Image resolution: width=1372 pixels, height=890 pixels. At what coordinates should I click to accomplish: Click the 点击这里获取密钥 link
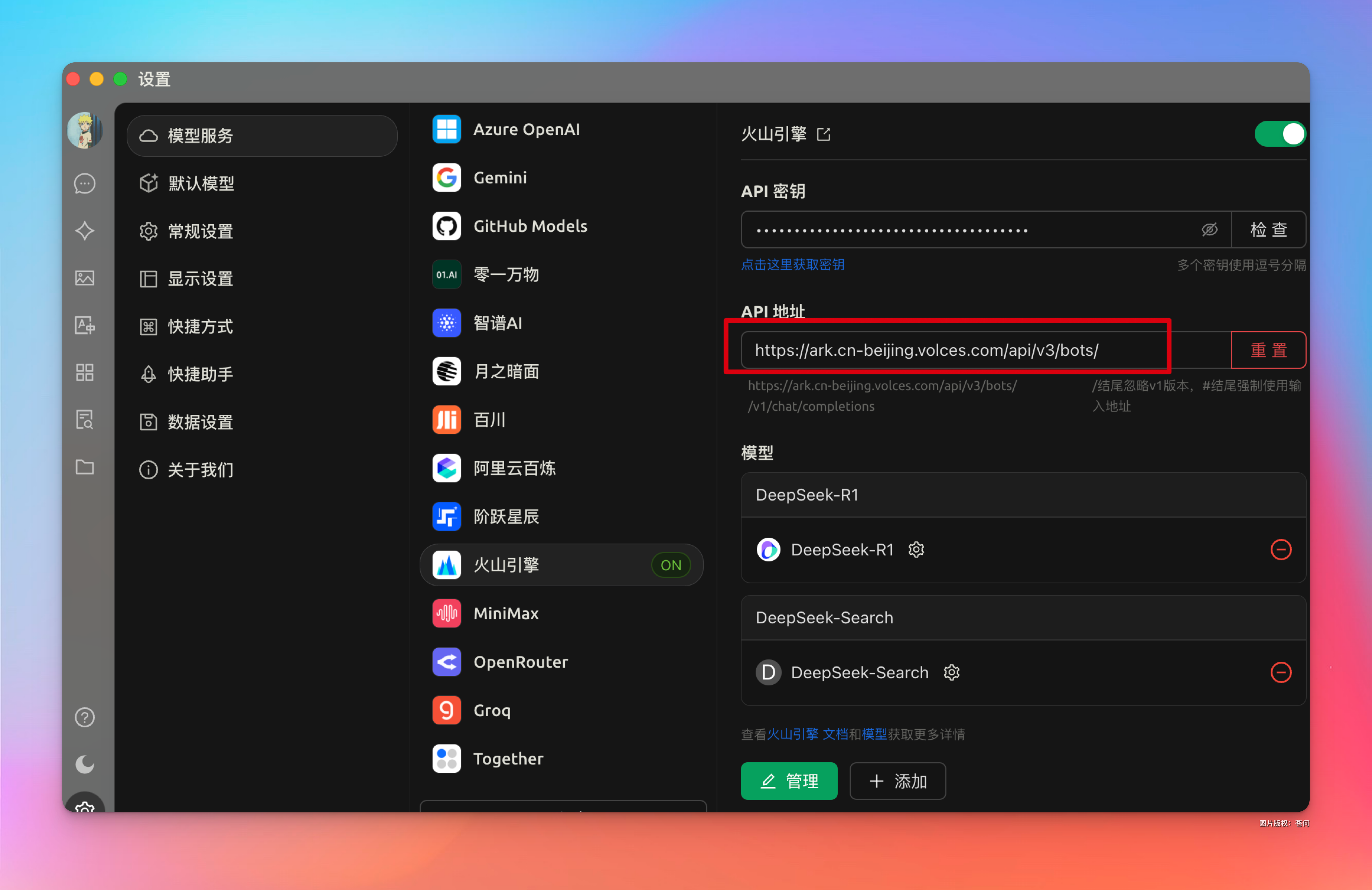coord(792,264)
